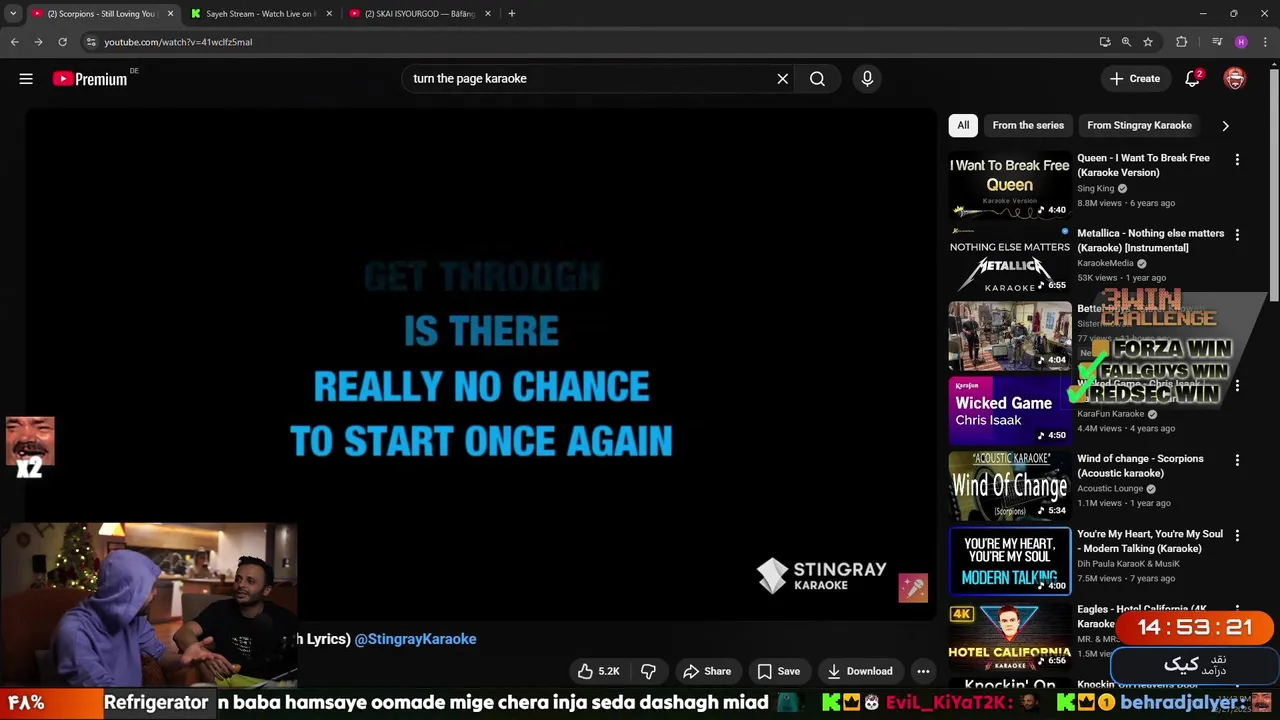Image resolution: width=1280 pixels, height=720 pixels.
Task: Dislike the video
Action: tap(648, 671)
